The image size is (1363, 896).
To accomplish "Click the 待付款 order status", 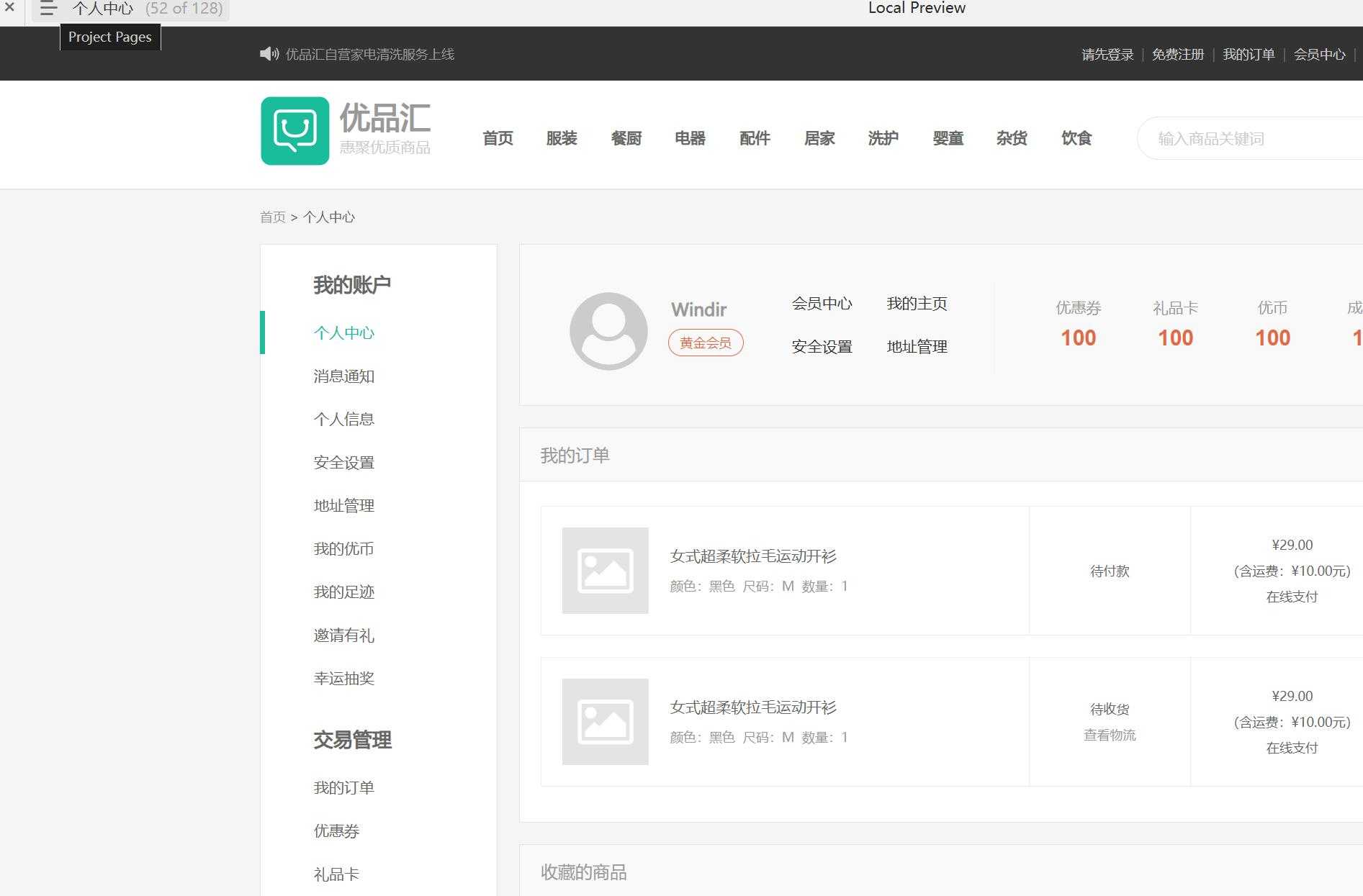I will (1110, 571).
